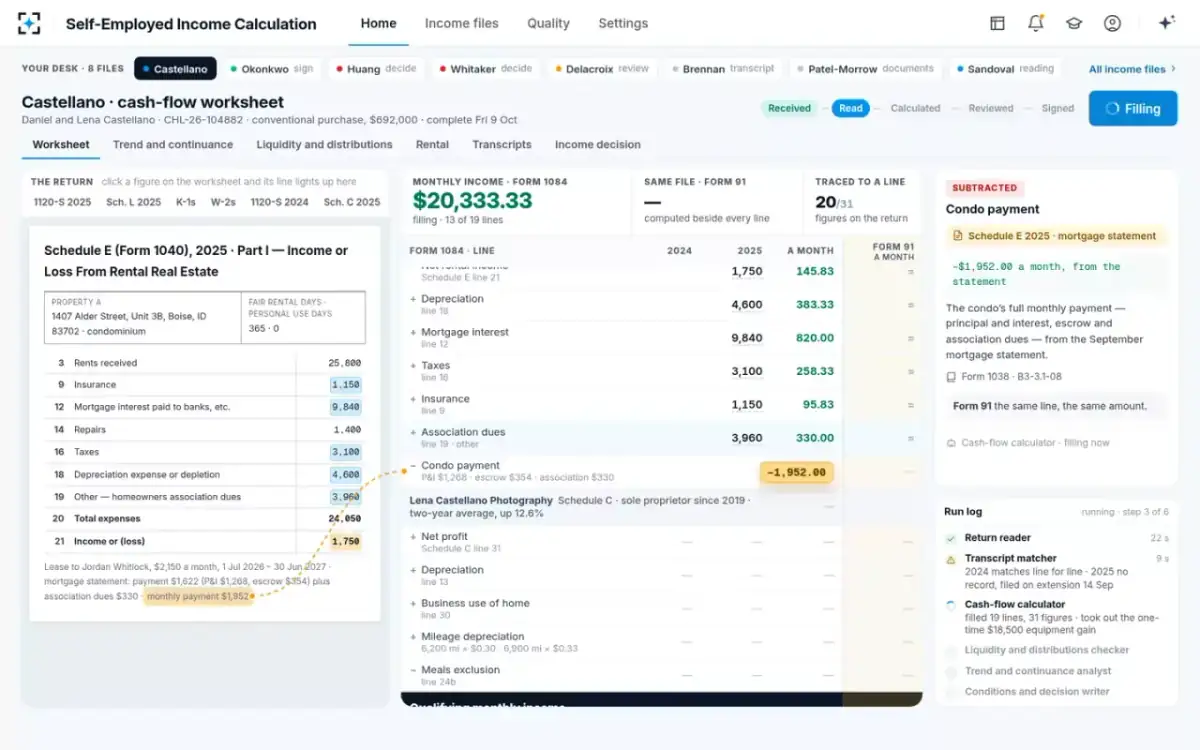Show the 1120-S 2025 return
1200x750 pixels.
[x=61, y=202]
